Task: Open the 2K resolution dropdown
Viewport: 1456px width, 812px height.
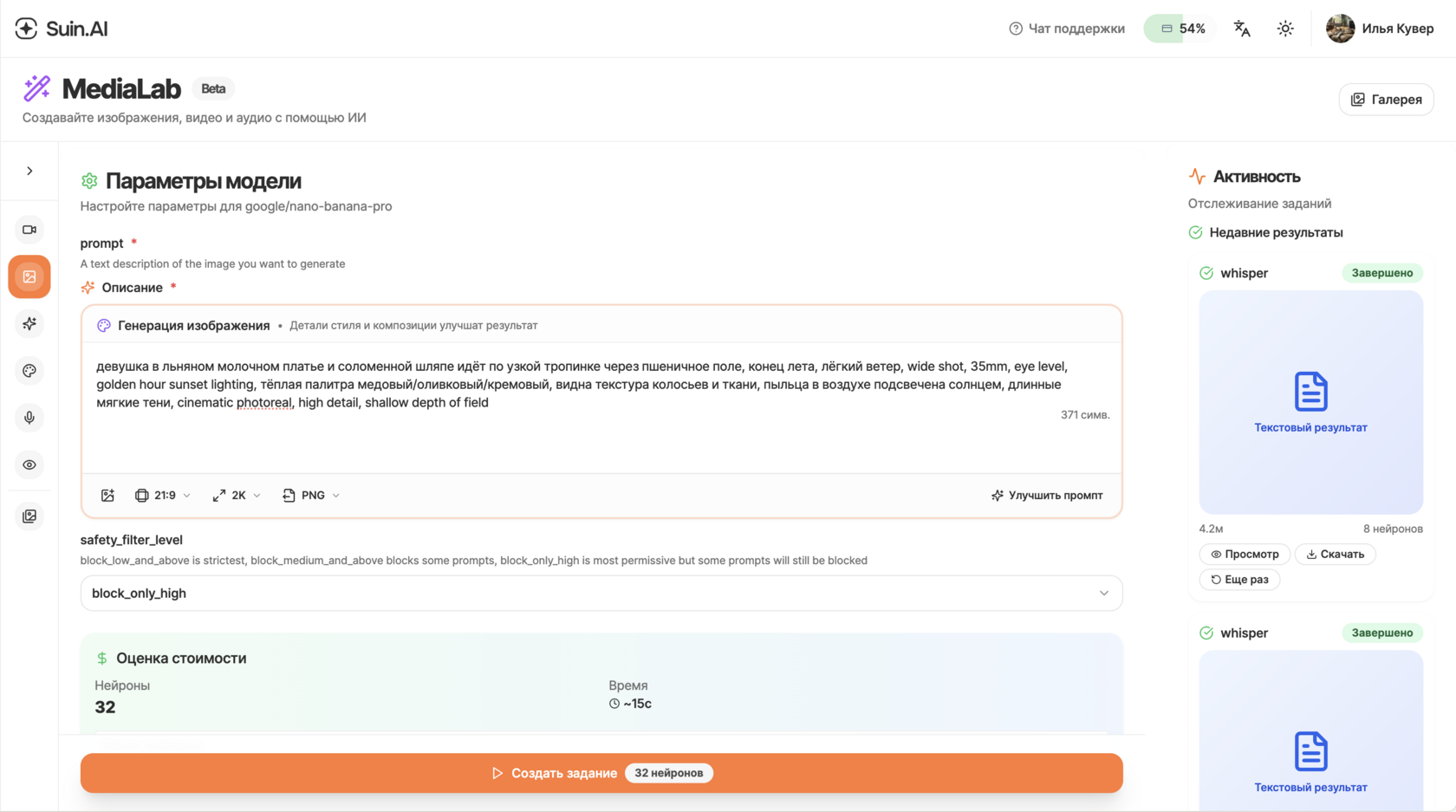Action: 237,496
